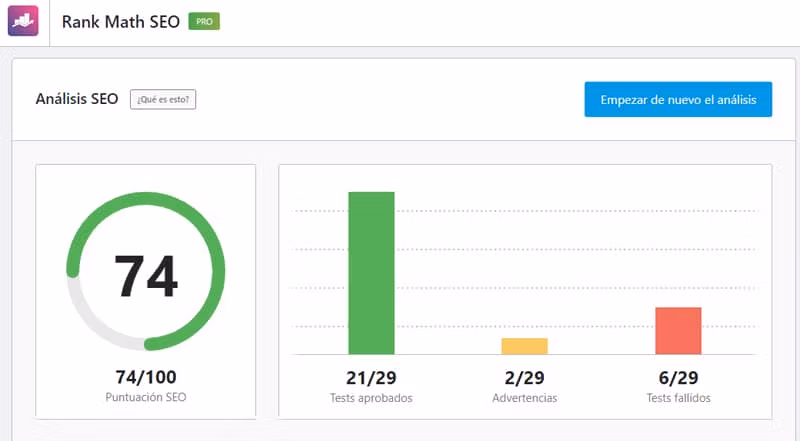Select the red Tests fallidos bar
Image resolution: width=800 pixels, height=441 pixels.
pyautogui.click(x=679, y=331)
